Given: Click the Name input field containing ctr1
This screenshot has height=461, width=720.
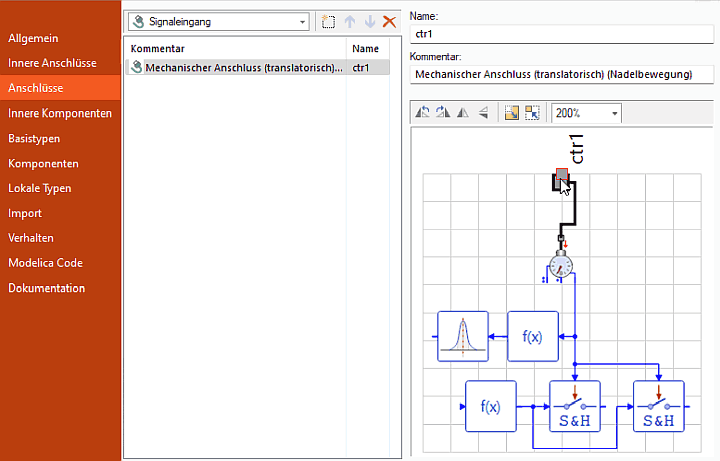Looking at the screenshot, I should pos(563,33).
